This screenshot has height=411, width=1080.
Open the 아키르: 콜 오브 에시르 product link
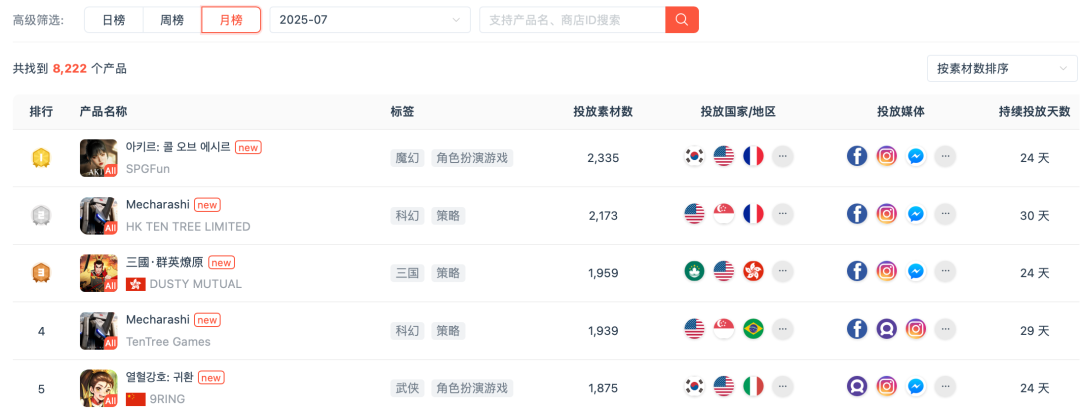pyautogui.click(x=178, y=147)
